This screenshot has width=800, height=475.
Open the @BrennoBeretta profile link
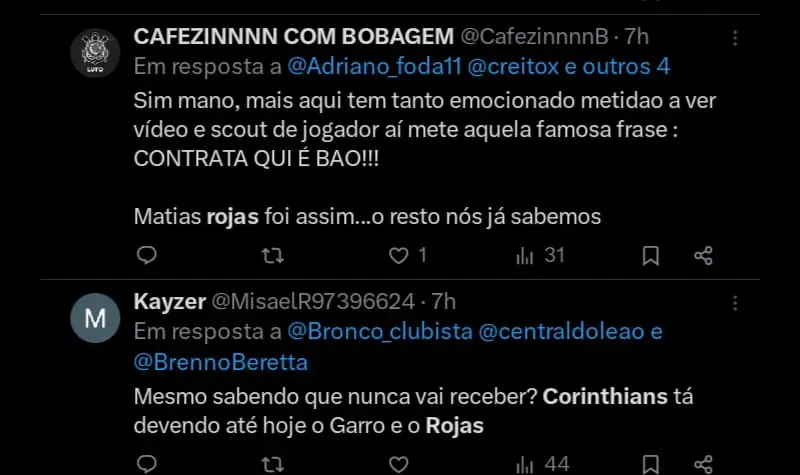click(220, 361)
